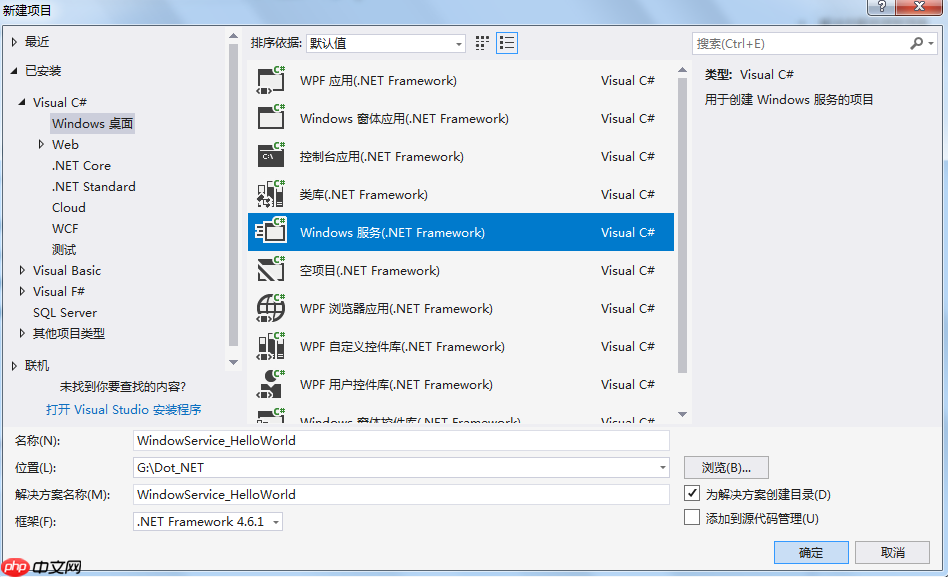The width and height of the screenshot is (948, 577).
Task: Click the Windows 窗体应用 template icon
Action: (x=270, y=118)
